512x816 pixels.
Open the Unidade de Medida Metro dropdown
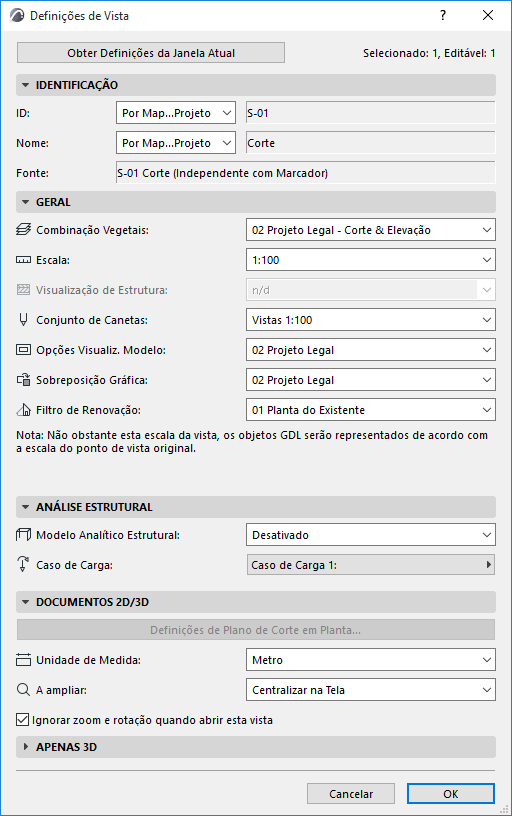pyautogui.click(x=370, y=660)
